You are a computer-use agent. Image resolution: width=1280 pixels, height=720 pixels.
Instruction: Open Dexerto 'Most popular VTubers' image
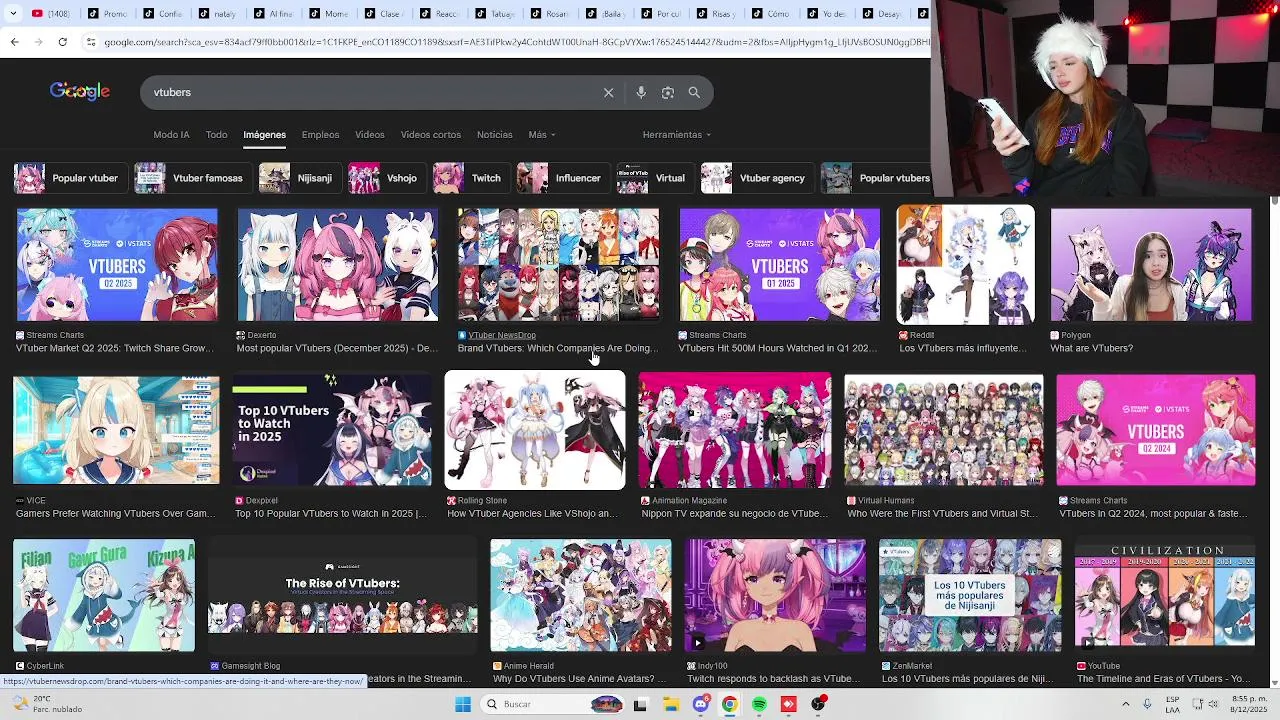[338, 264]
